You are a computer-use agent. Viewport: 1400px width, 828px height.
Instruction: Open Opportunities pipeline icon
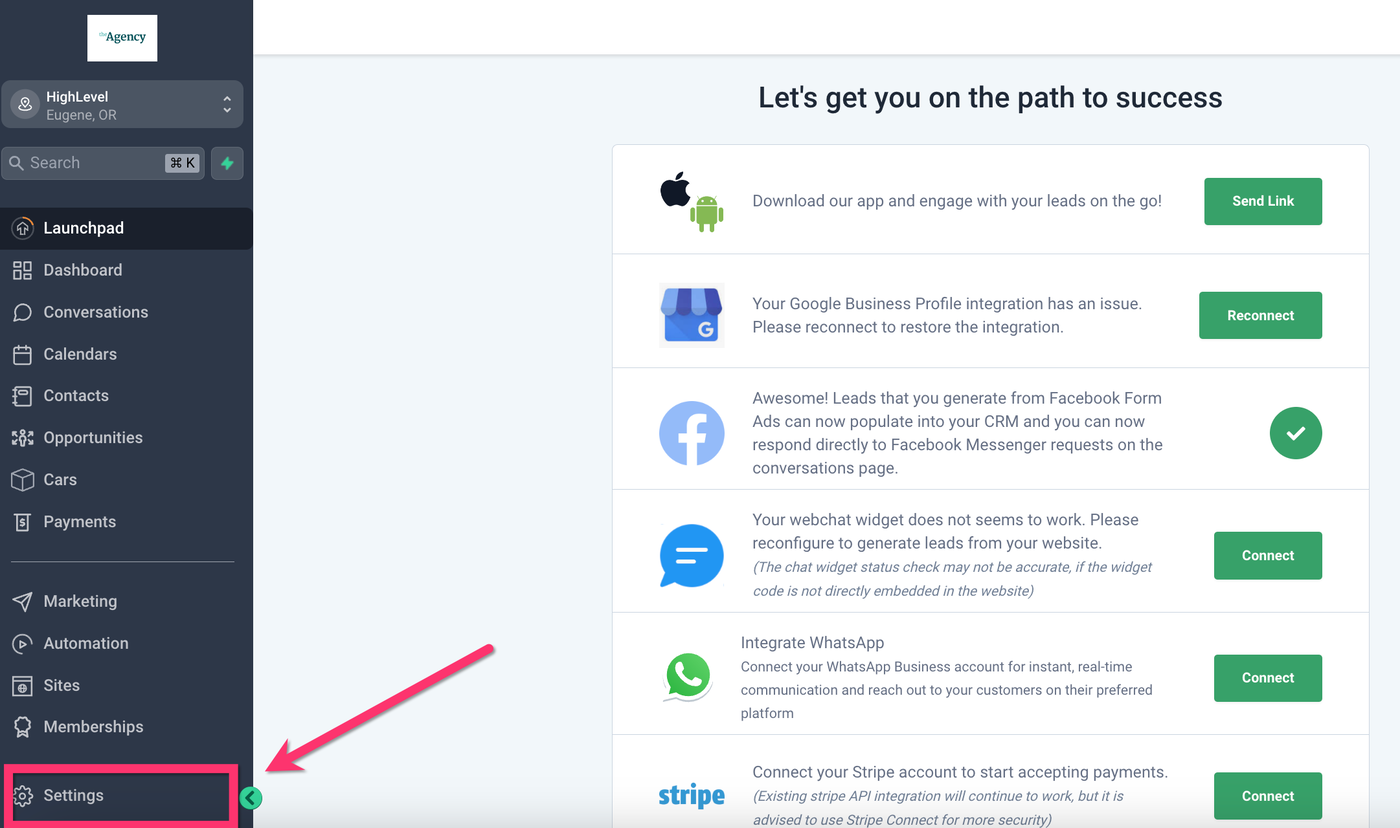(x=22, y=438)
